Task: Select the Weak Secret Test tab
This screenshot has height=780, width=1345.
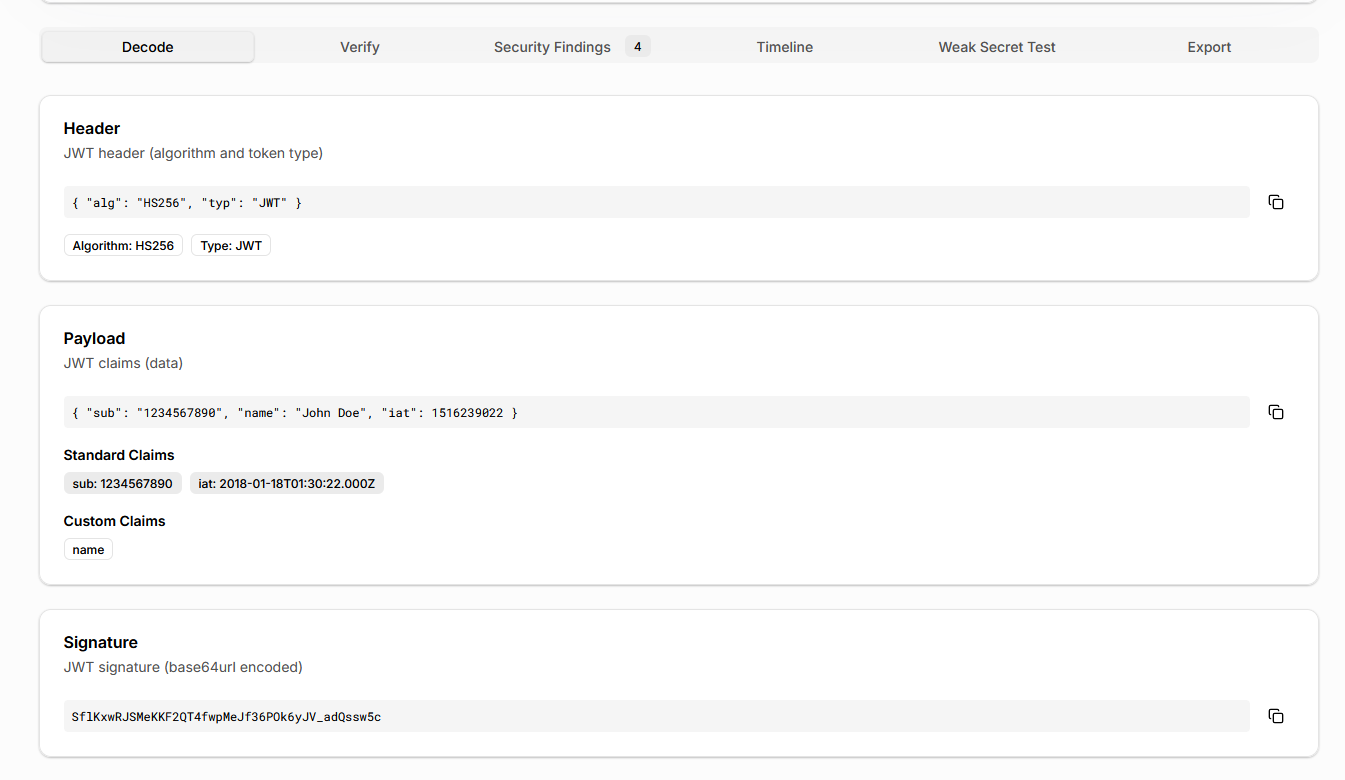Action: [996, 47]
